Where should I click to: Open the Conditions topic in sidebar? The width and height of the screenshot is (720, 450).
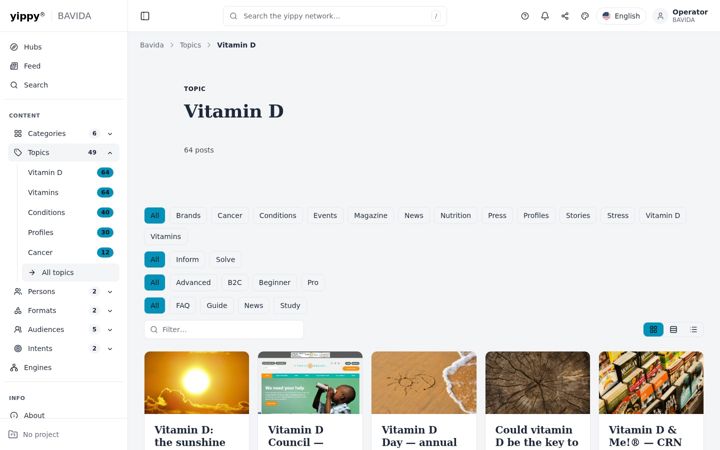tap(70, 213)
